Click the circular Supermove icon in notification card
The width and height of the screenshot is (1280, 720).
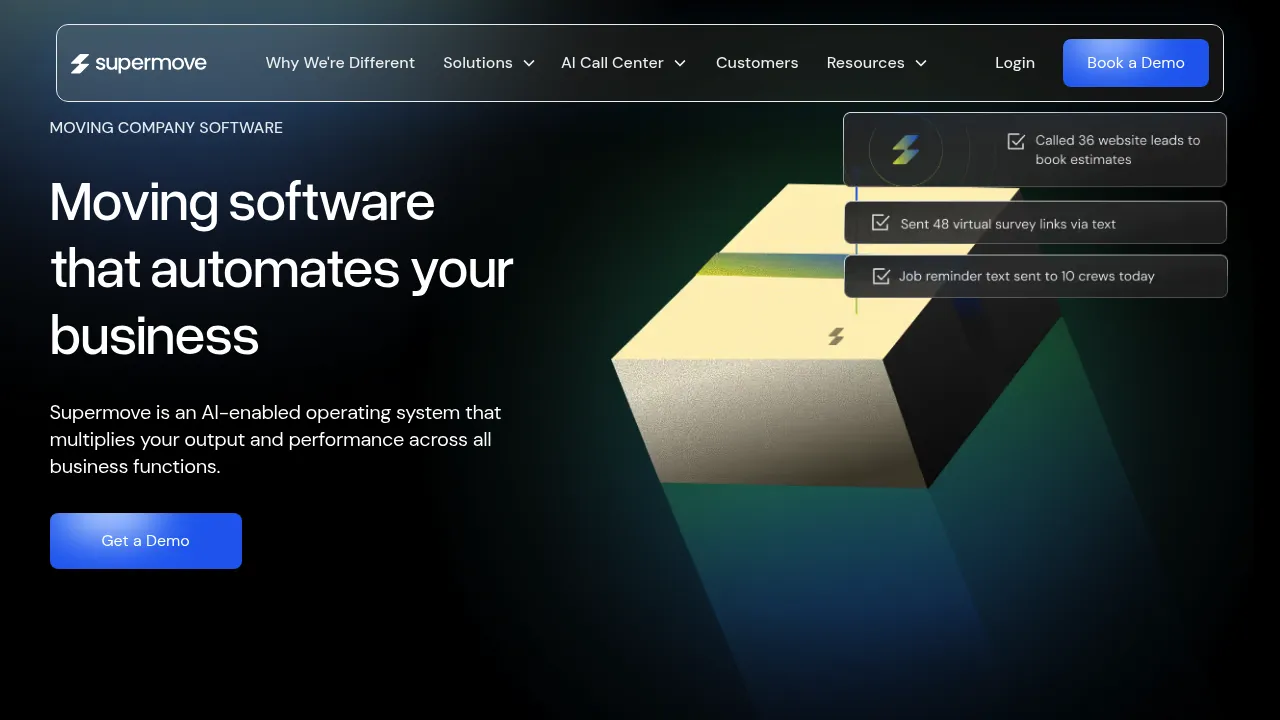[905, 150]
